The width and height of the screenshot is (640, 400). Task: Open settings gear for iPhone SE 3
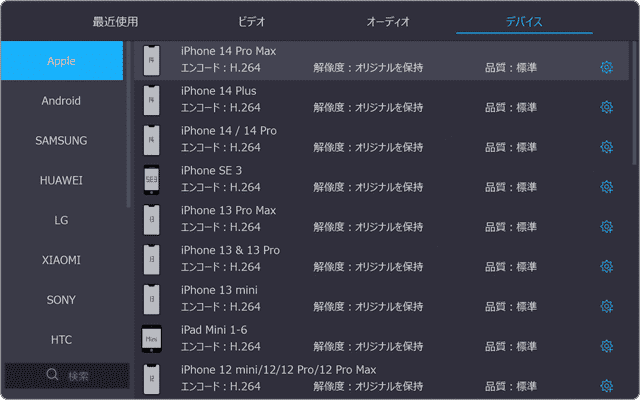[x=607, y=187]
